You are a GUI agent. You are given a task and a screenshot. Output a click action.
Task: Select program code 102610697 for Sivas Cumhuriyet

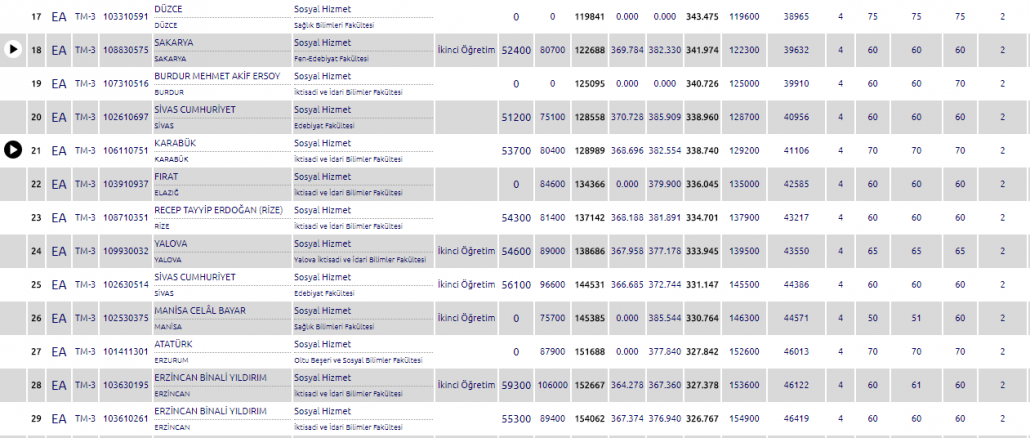tap(124, 117)
